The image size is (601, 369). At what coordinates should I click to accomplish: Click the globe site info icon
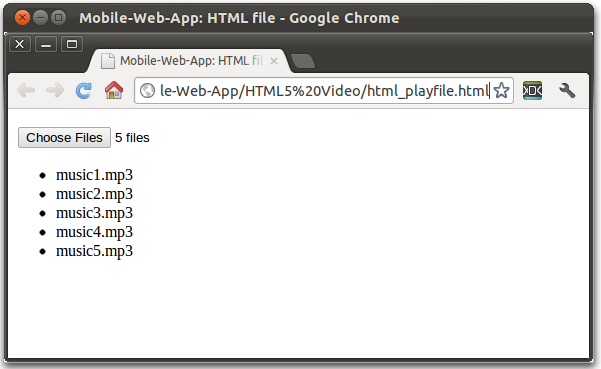[147, 91]
